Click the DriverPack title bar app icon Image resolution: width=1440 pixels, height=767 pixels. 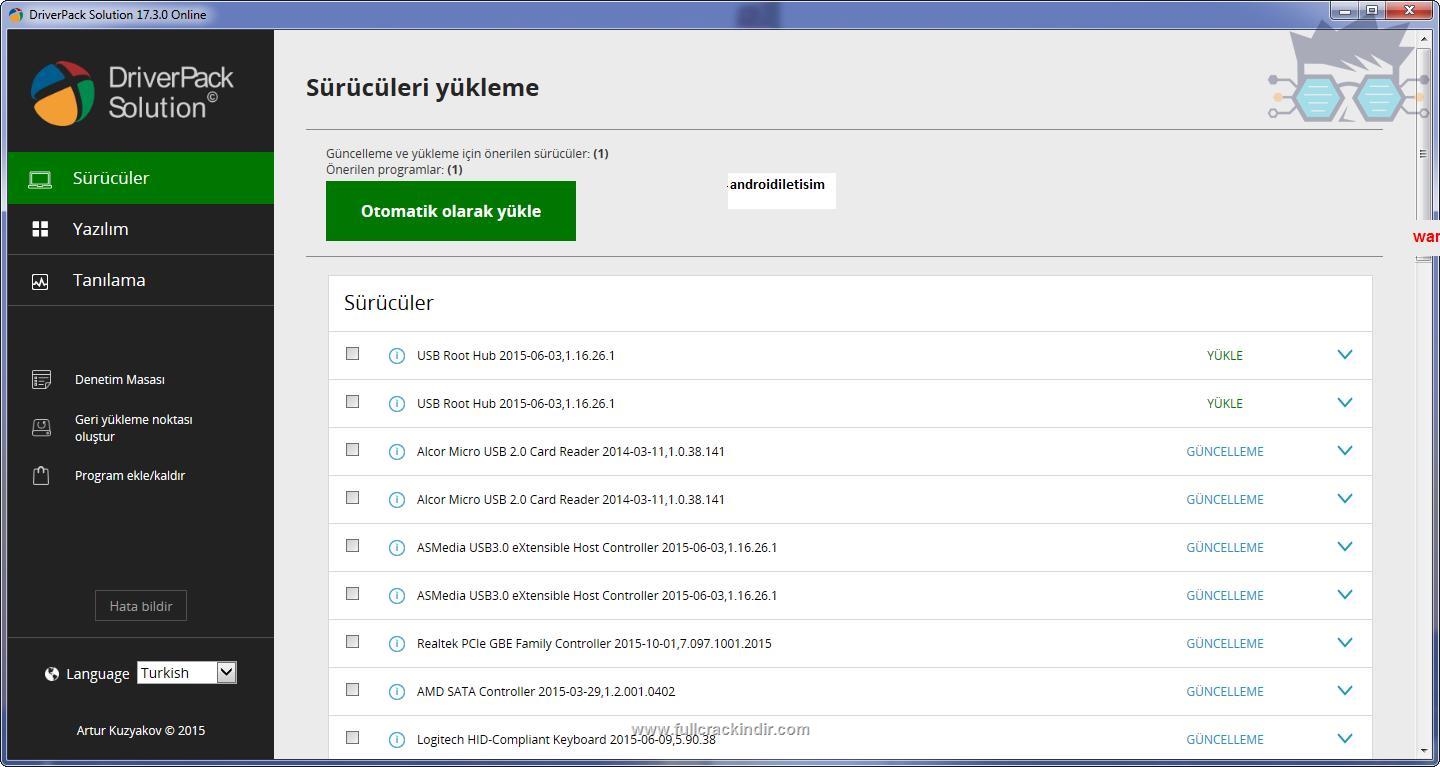15,14
